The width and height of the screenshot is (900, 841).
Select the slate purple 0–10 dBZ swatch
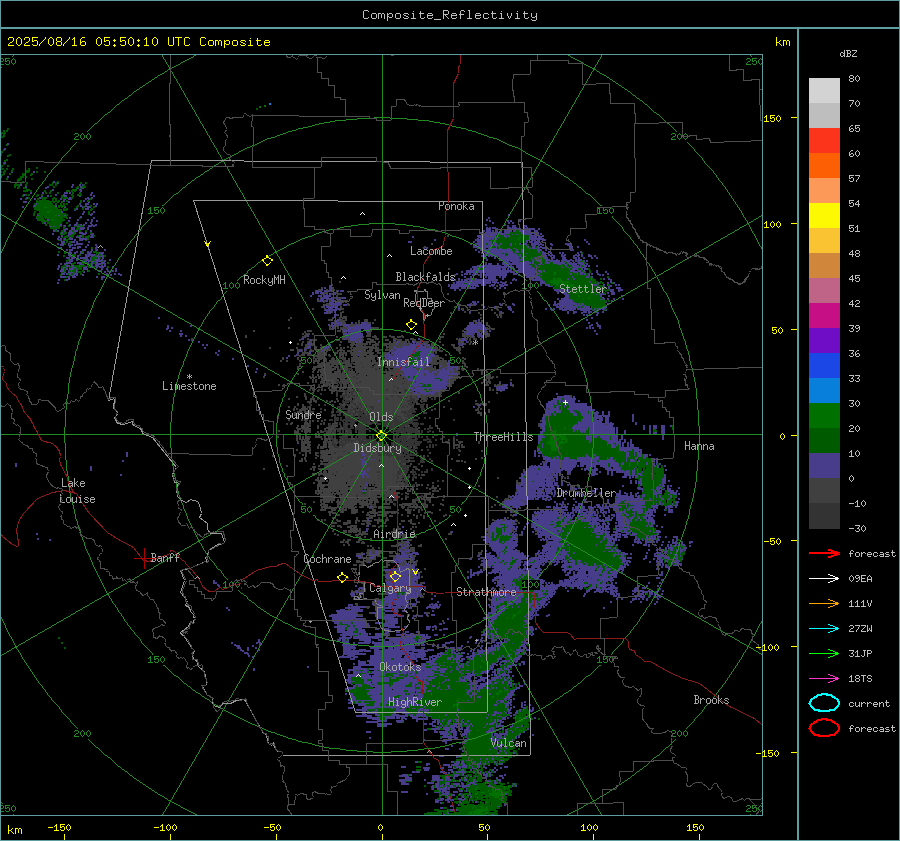(824, 466)
